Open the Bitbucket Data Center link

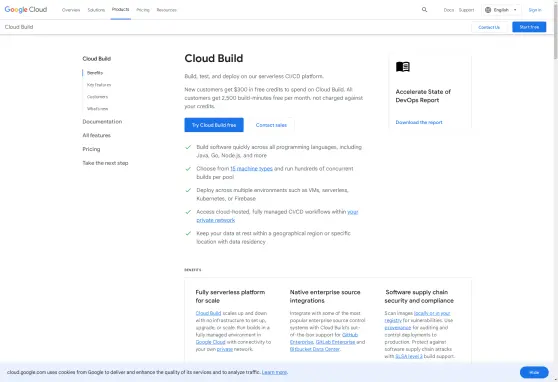(315, 349)
